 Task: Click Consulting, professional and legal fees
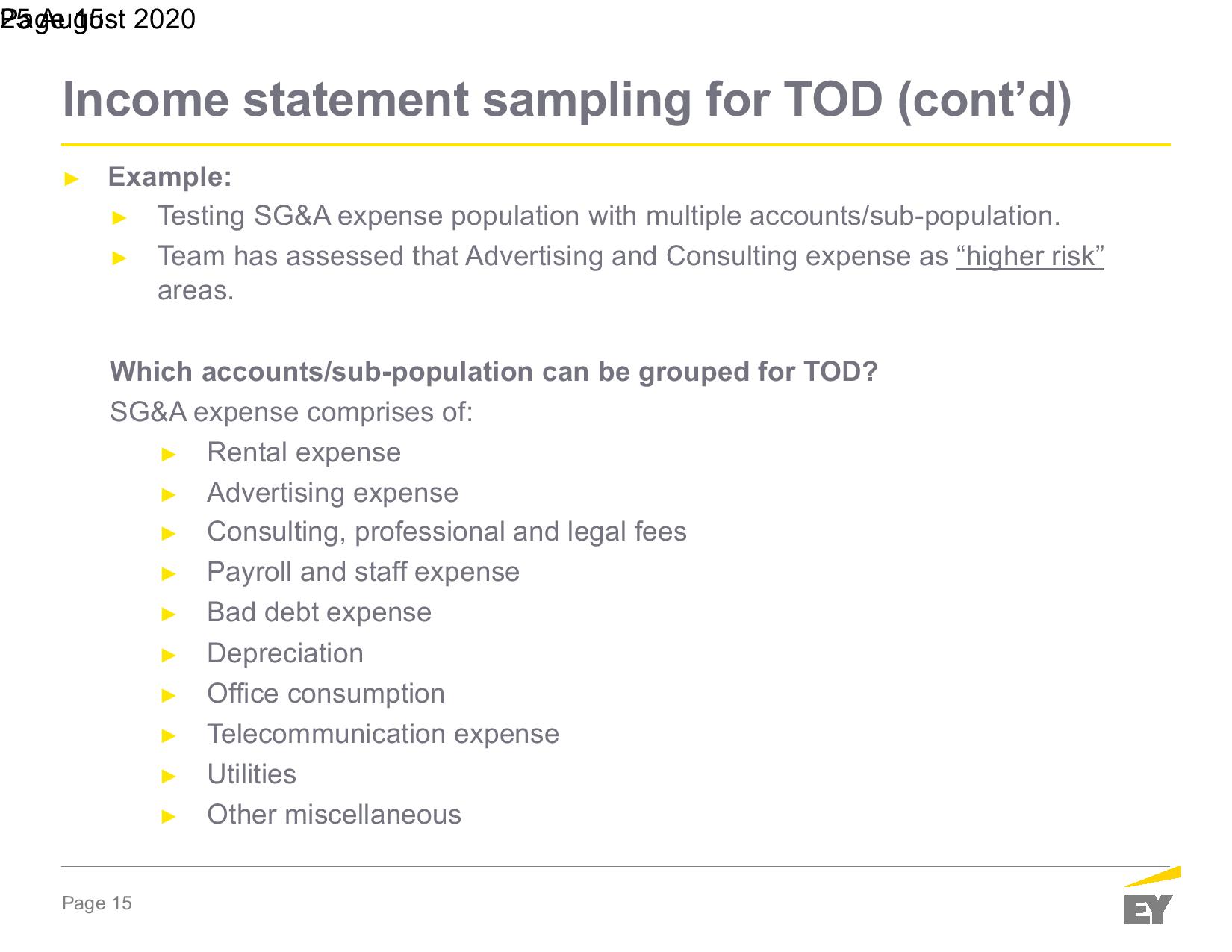[x=447, y=532]
